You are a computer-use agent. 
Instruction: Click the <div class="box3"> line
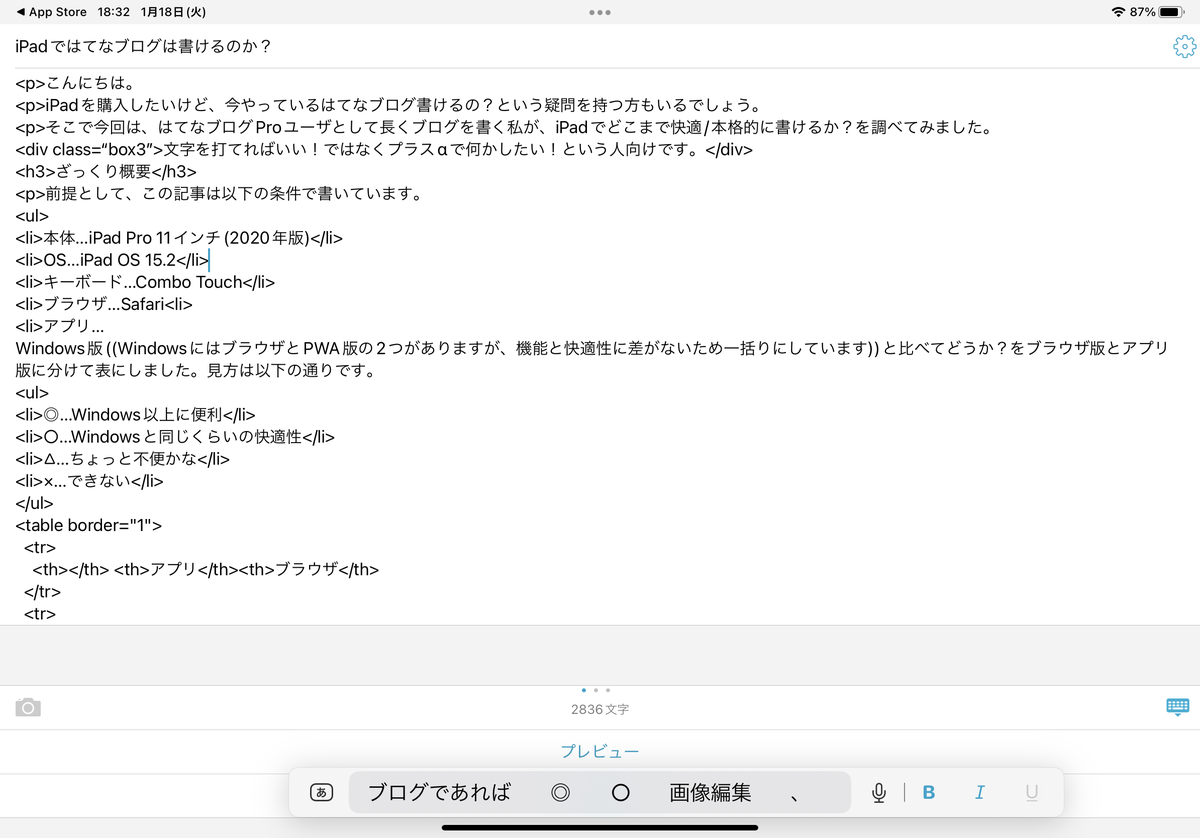coord(384,150)
